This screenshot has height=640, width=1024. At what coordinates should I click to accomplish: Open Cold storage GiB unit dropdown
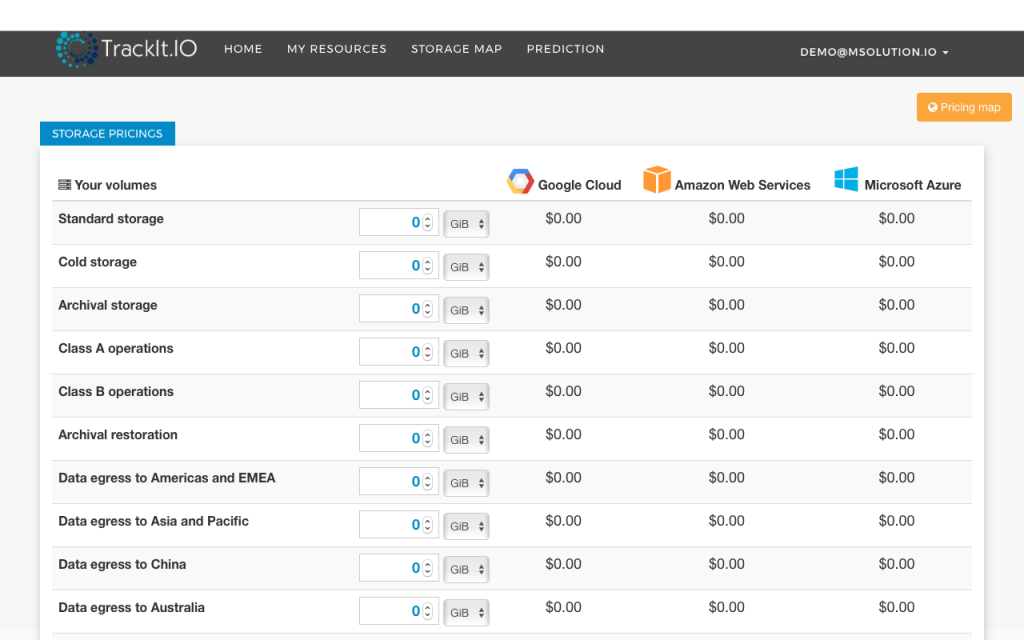coord(466,267)
